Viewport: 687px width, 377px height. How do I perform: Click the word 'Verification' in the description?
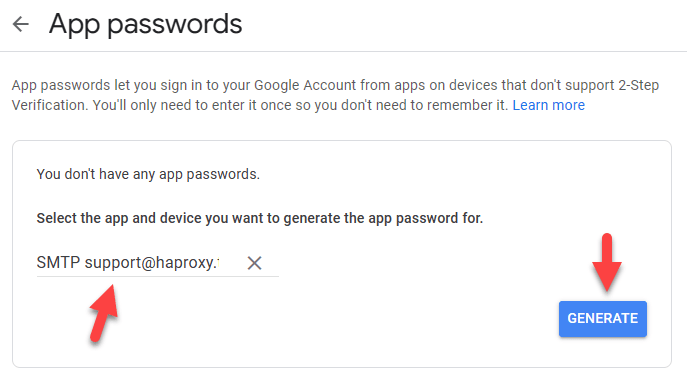[49, 105]
